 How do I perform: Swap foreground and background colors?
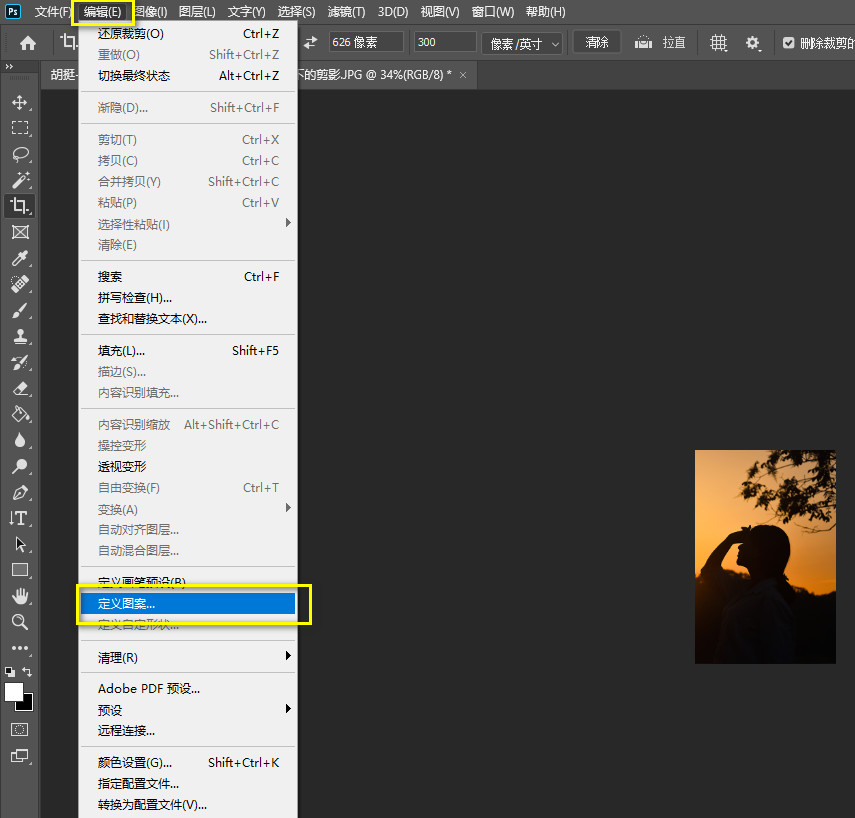[28, 672]
